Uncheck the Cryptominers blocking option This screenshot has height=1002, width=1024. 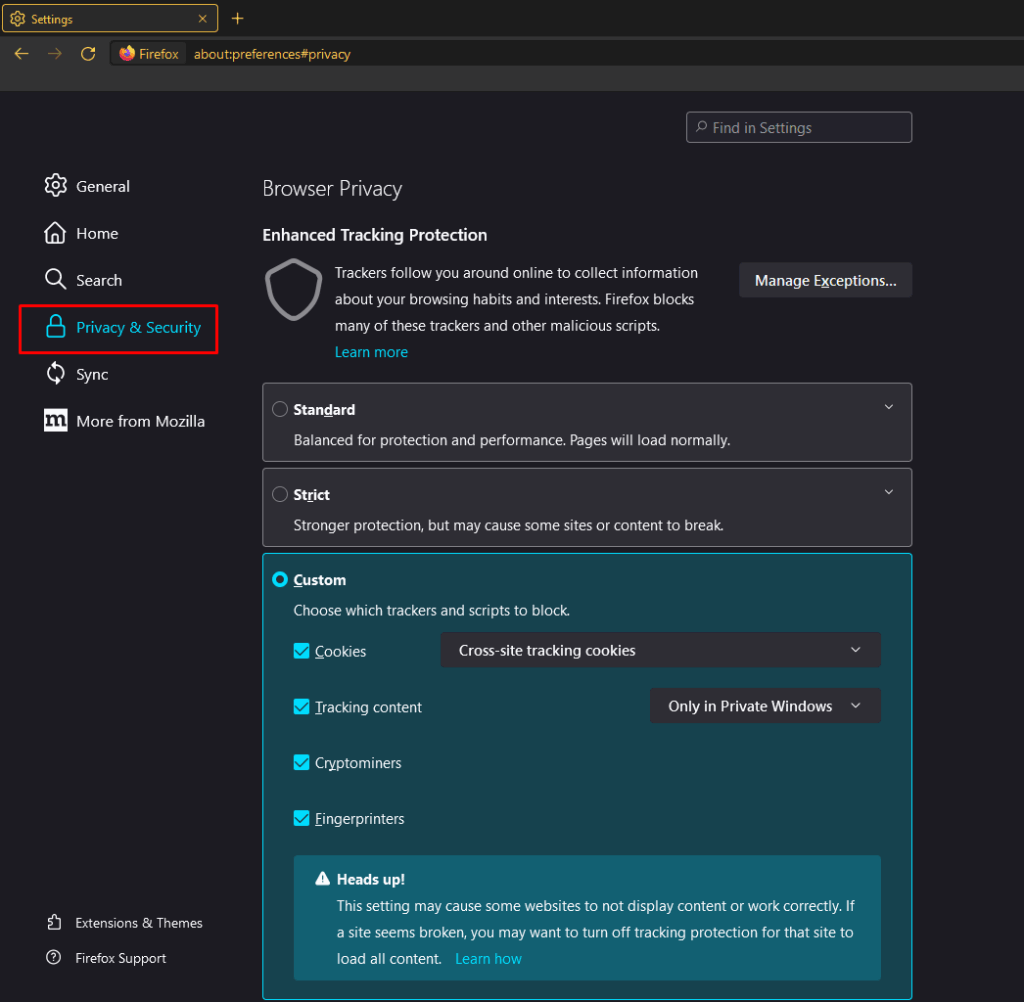coord(301,762)
